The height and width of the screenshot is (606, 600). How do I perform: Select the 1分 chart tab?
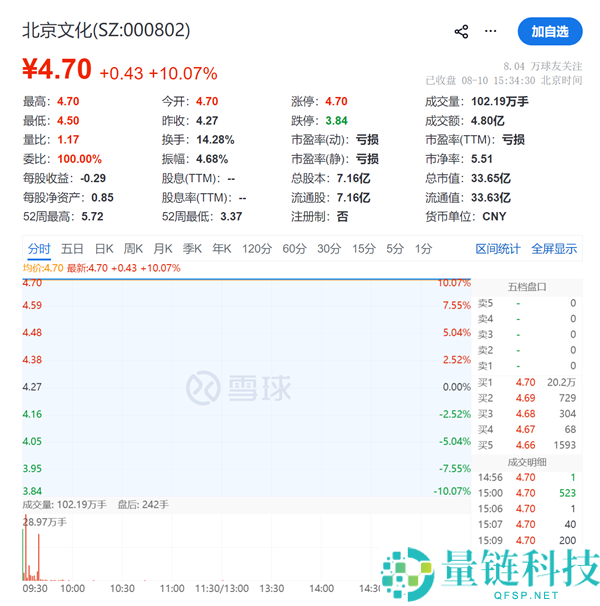pos(424,249)
